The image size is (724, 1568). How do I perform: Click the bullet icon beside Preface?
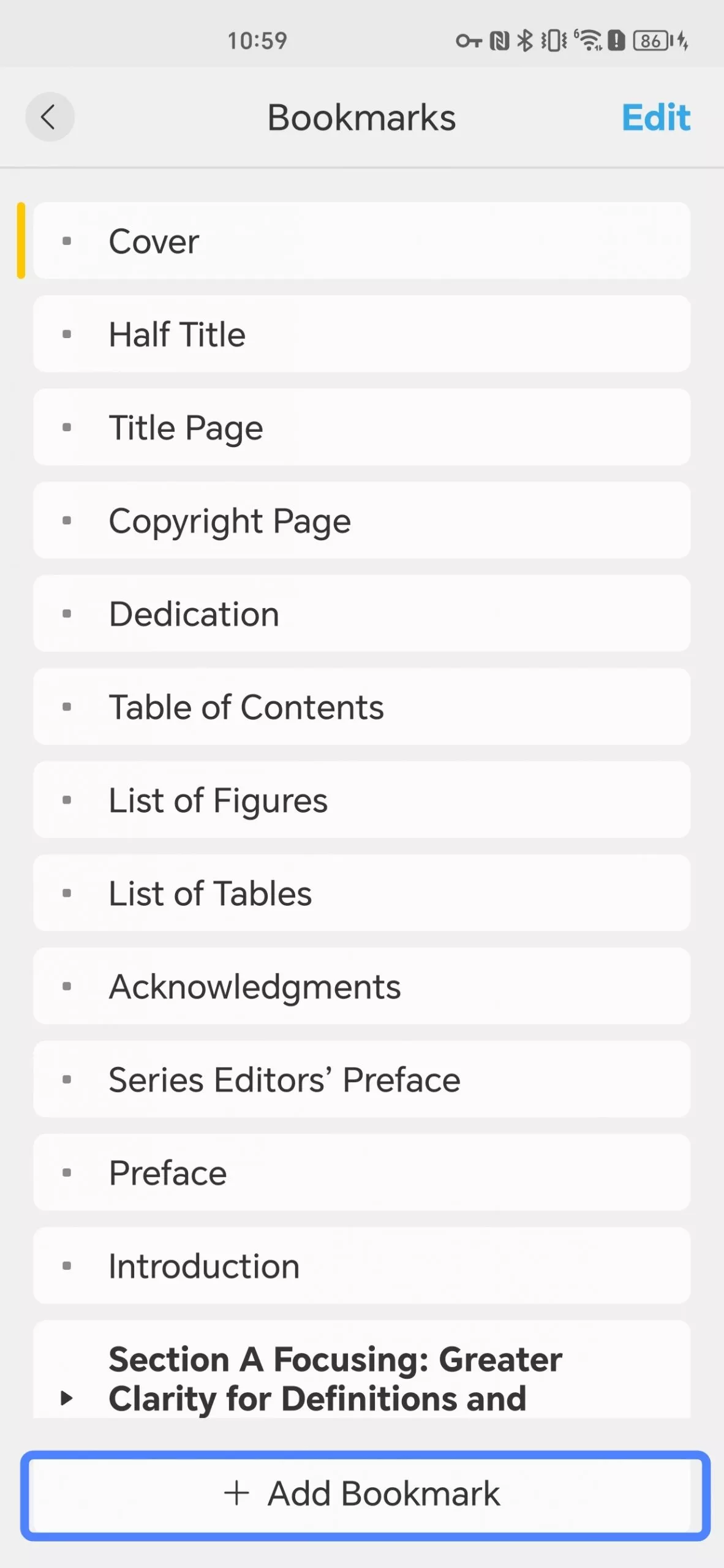[x=68, y=1172]
